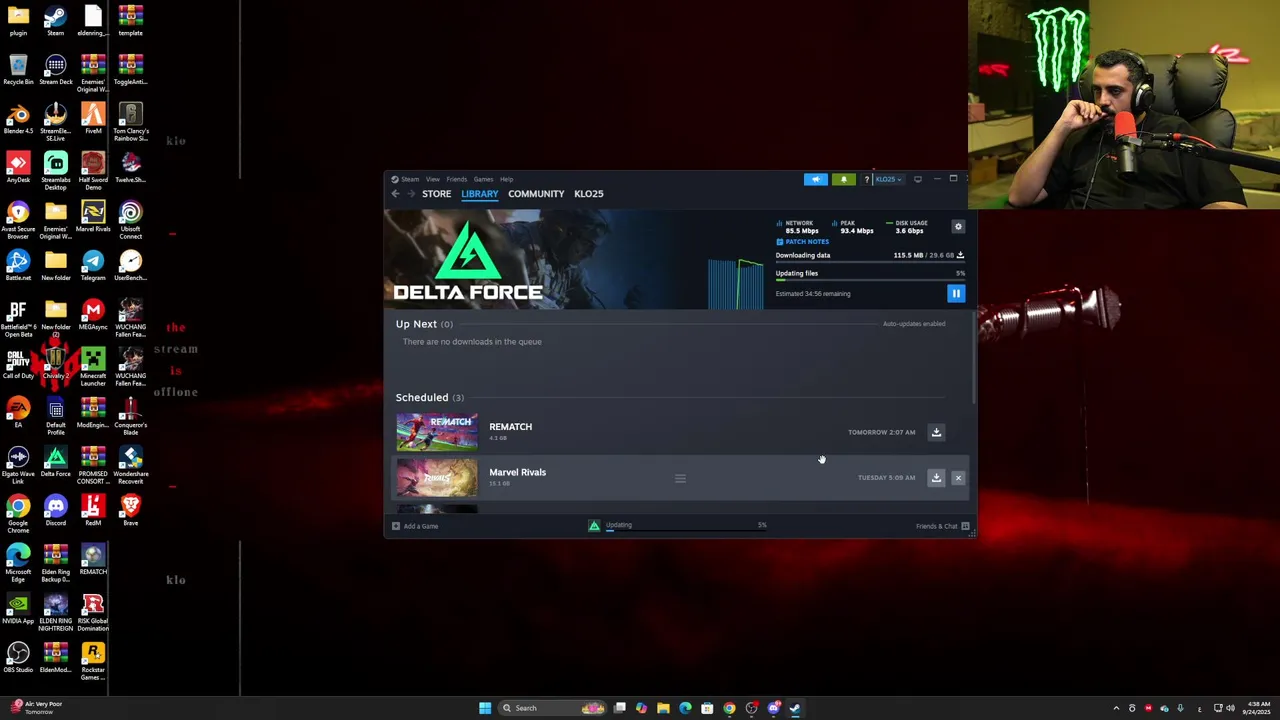Open Steam from the taskbar
The width and height of the screenshot is (1280, 720).
[795, 708]
